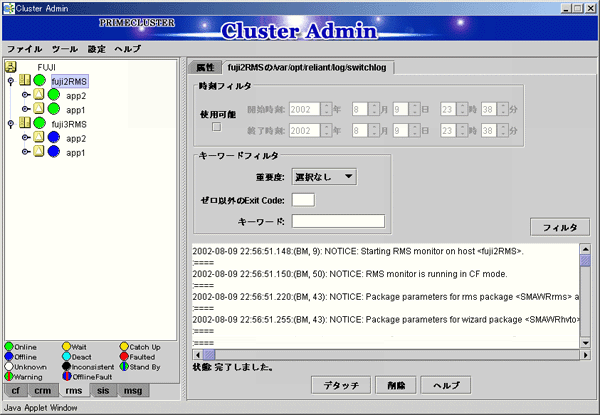
Task: Click the app2 application icon under fuji2RMS
Action: coord(39,94)
